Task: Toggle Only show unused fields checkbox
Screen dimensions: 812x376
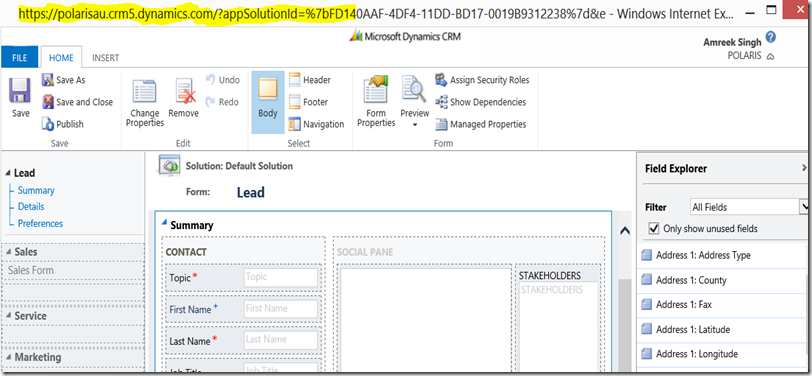Action: [x=654, y=228]
